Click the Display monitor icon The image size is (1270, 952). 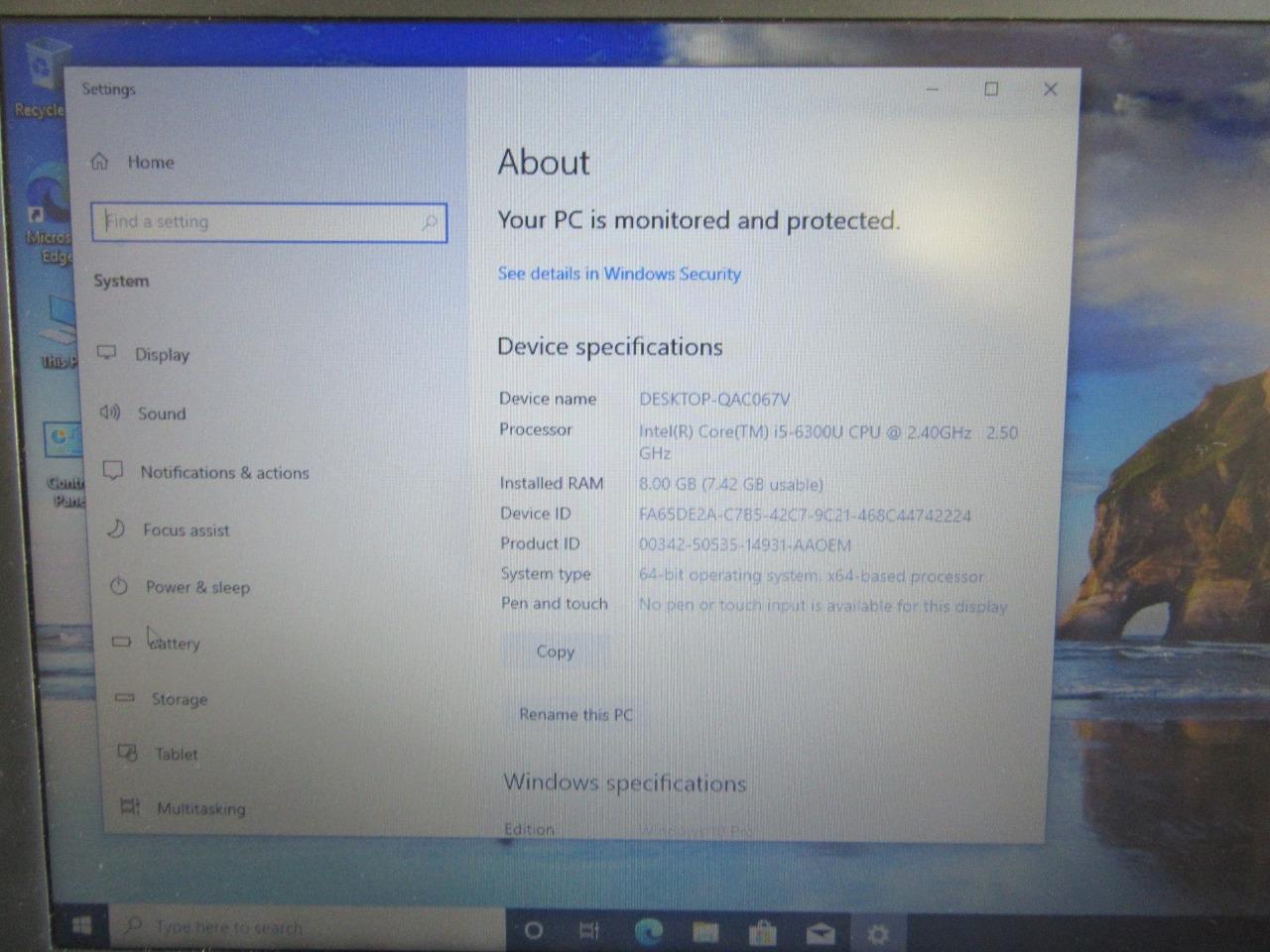[107, 353]
